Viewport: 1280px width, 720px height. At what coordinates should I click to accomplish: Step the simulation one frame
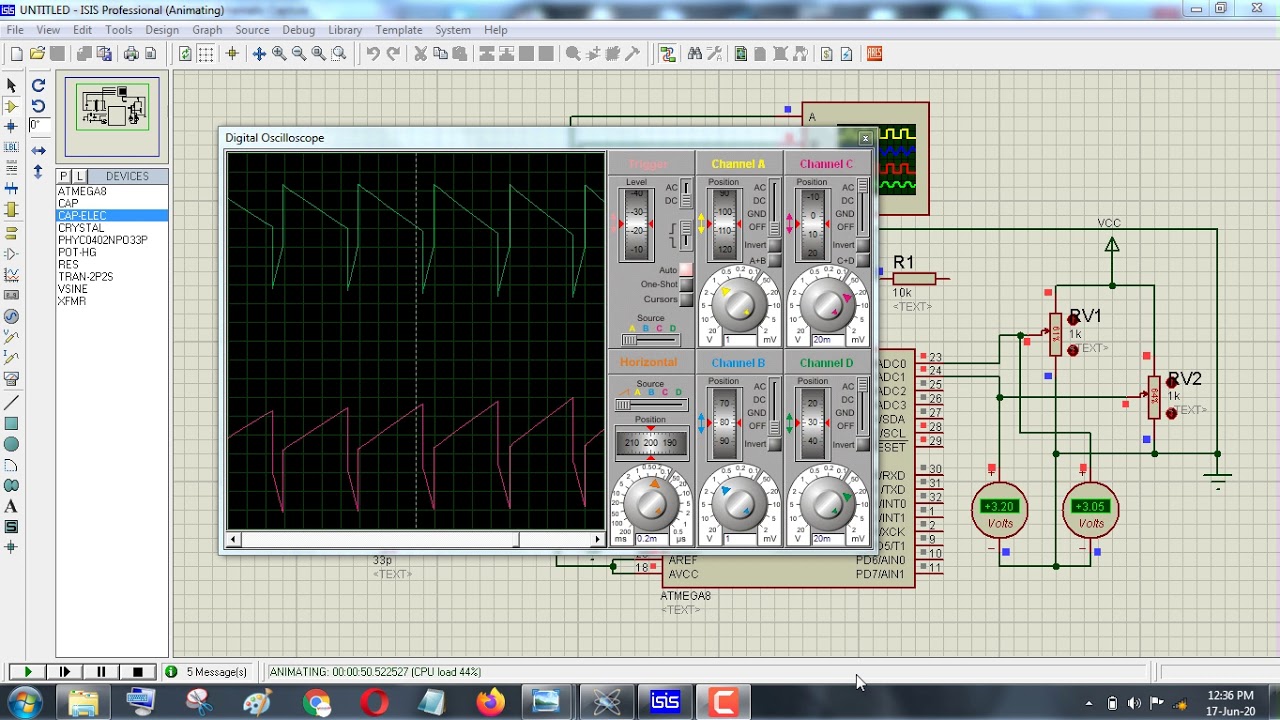click(x=65, y=672)
